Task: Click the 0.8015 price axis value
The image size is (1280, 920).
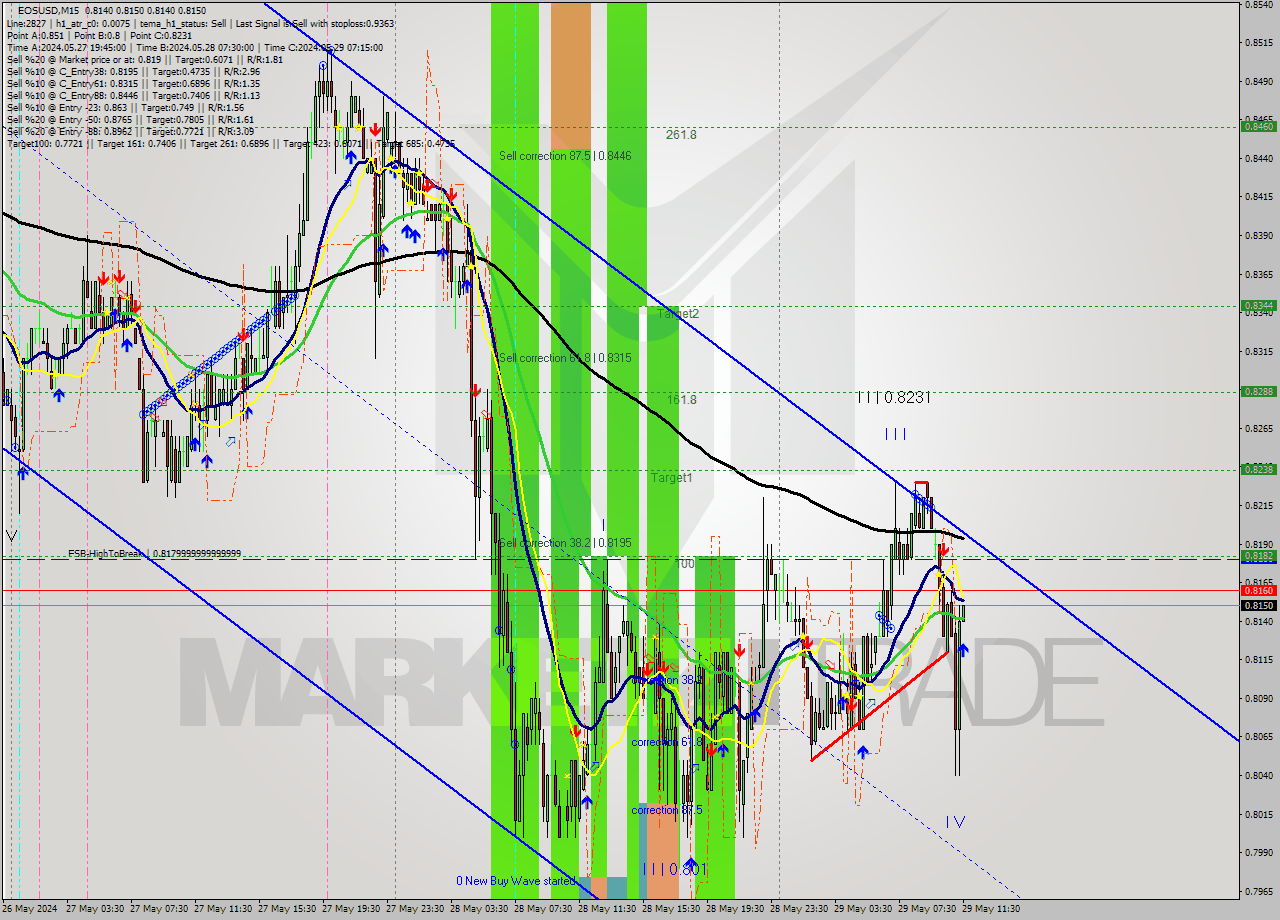Action: (x=1258, y=814)
